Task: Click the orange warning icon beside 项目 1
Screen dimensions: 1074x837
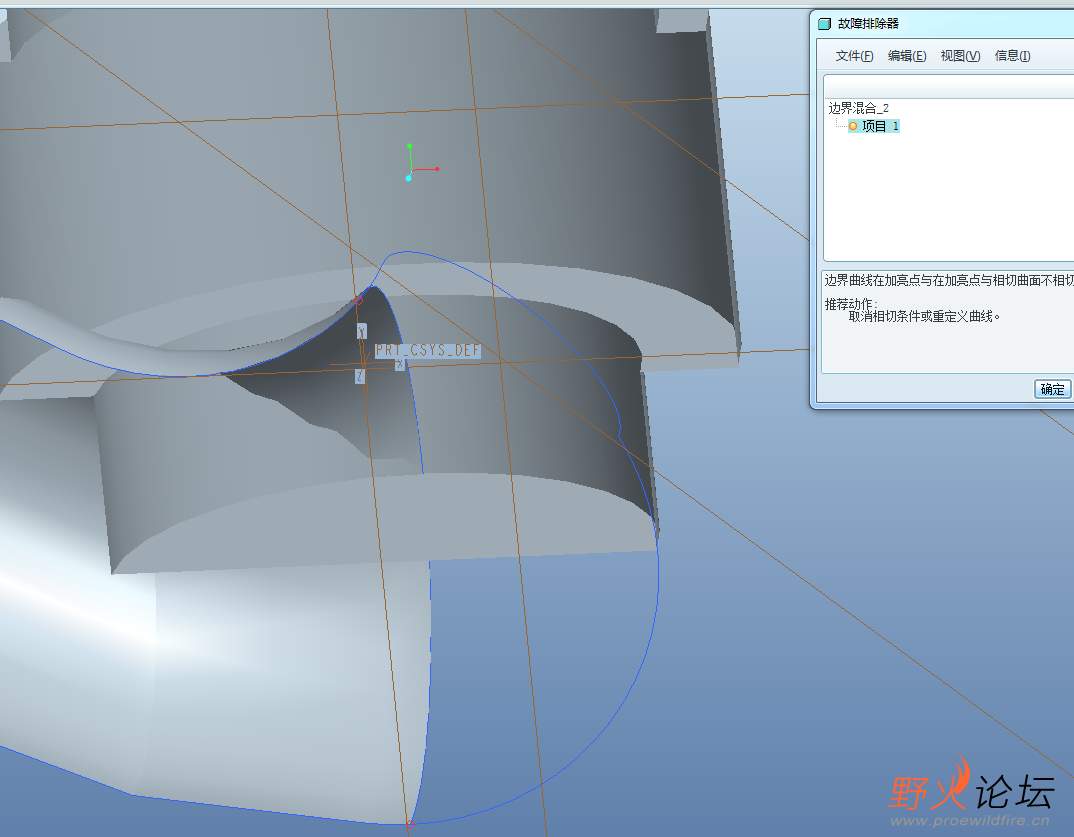Action: 853,126
